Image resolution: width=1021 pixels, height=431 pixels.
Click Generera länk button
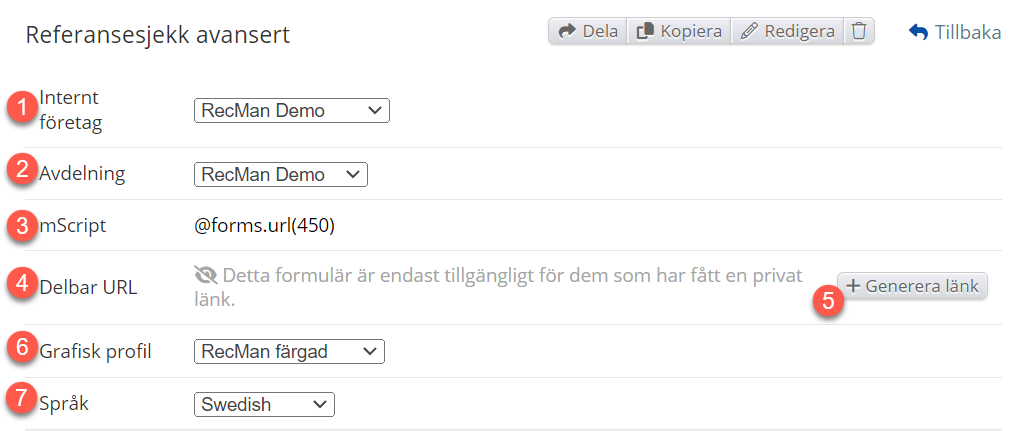[913, 286]
